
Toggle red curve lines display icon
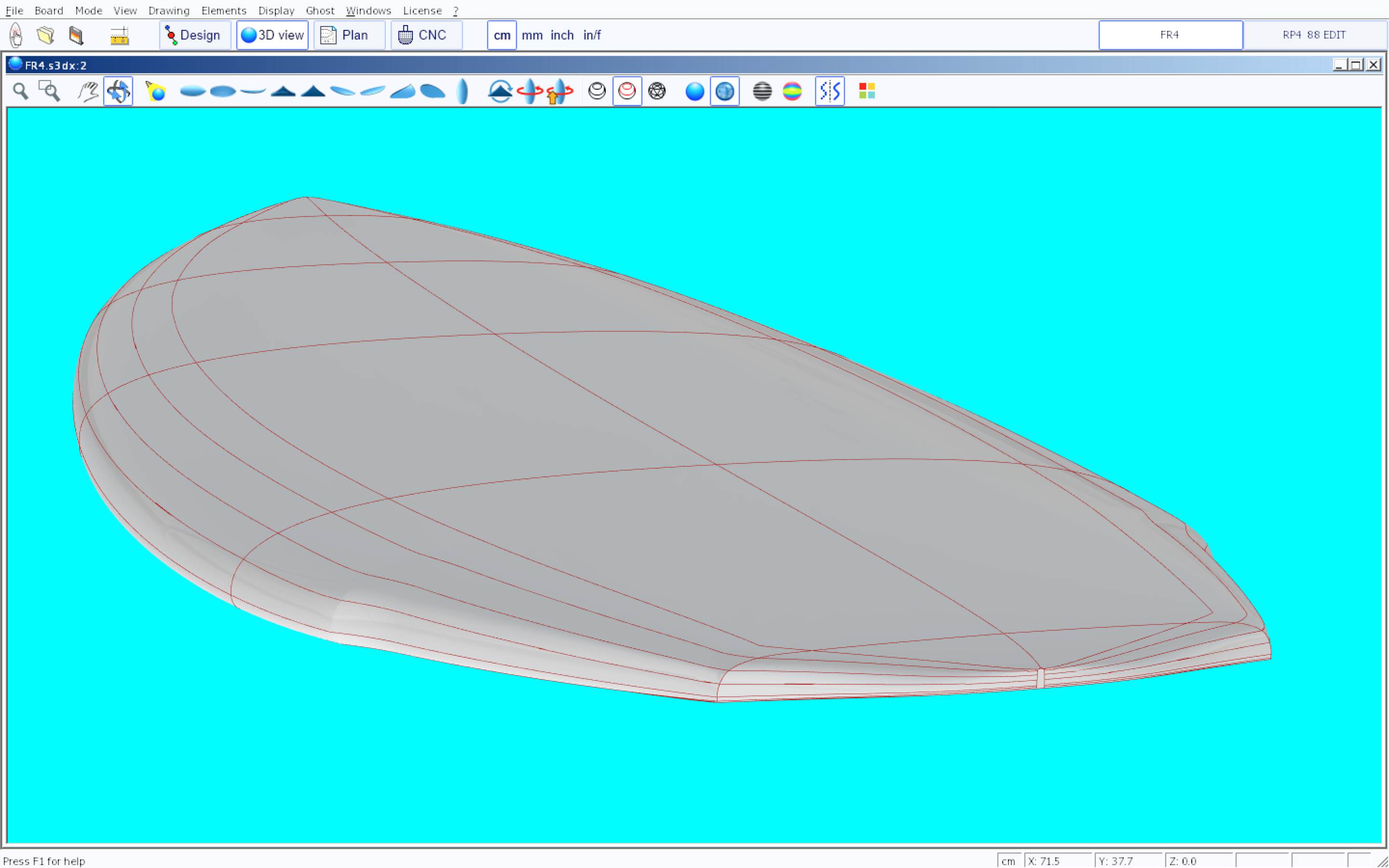coord(627,91)
